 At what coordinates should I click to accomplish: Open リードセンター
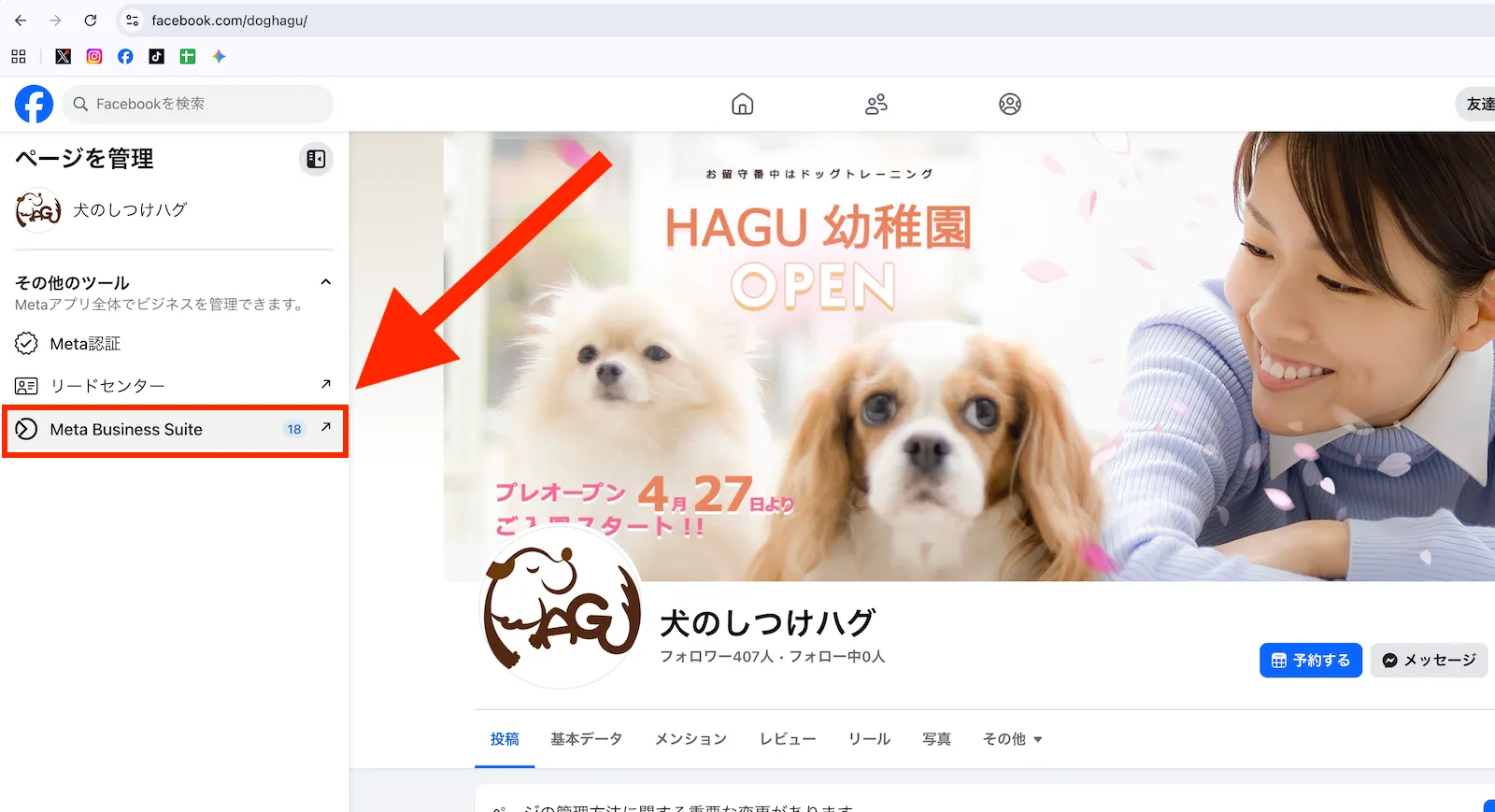[x=174, y=386]
